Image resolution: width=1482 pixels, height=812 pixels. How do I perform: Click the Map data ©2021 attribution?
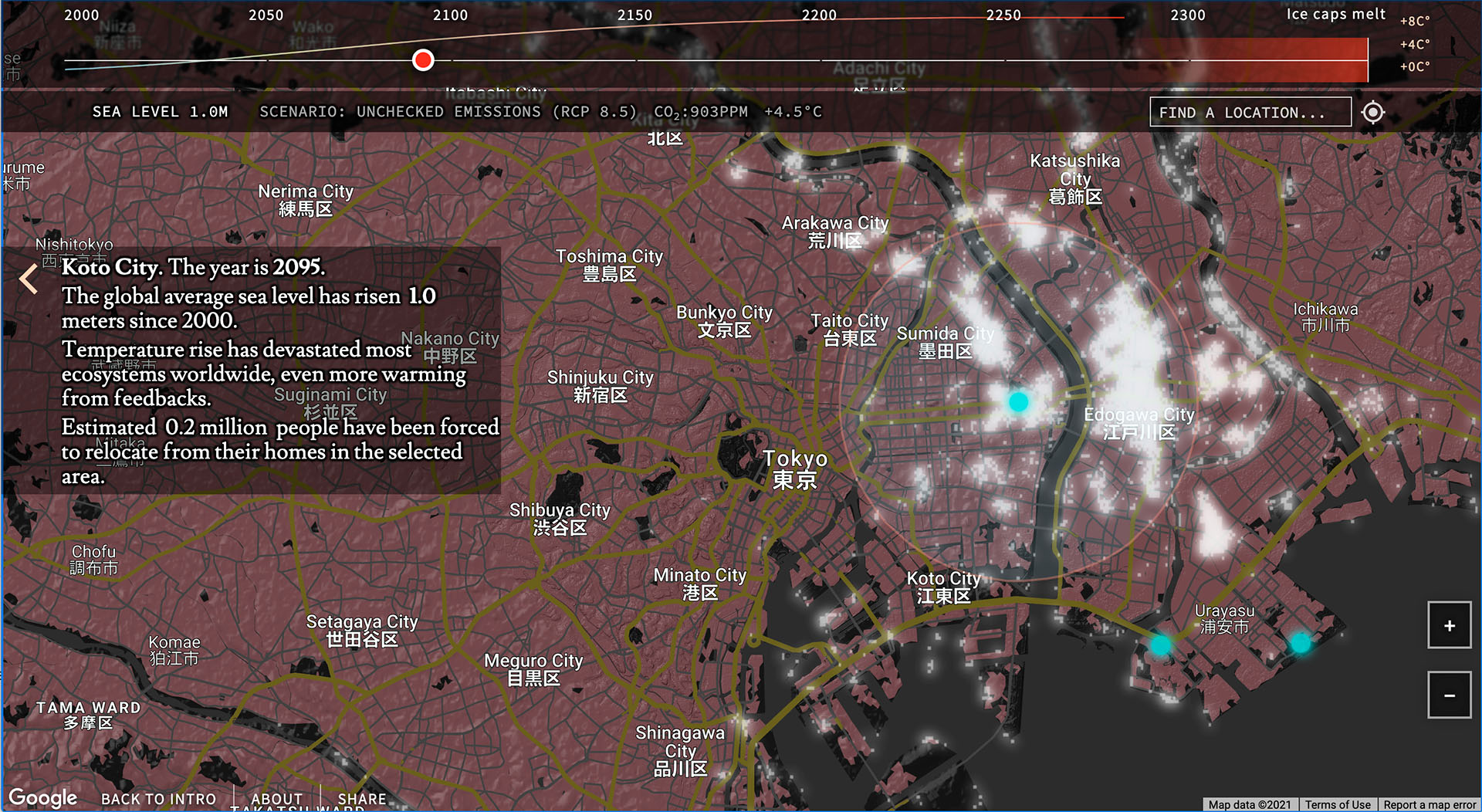[x=1250, y=804]
